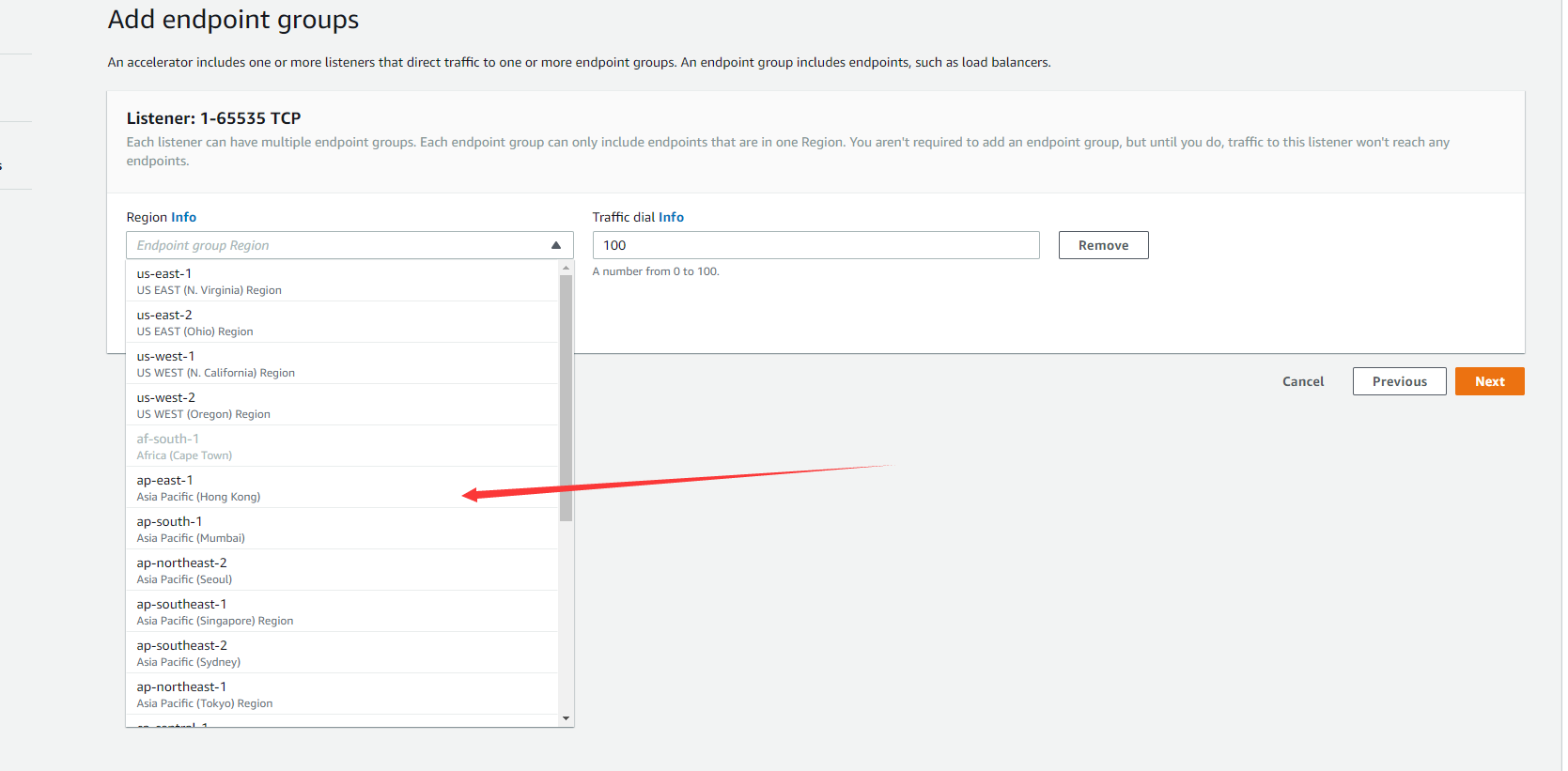1568x771 pixels.
Task: Click the Remove endpoint group button
Action: click(x=1103, y=245)
